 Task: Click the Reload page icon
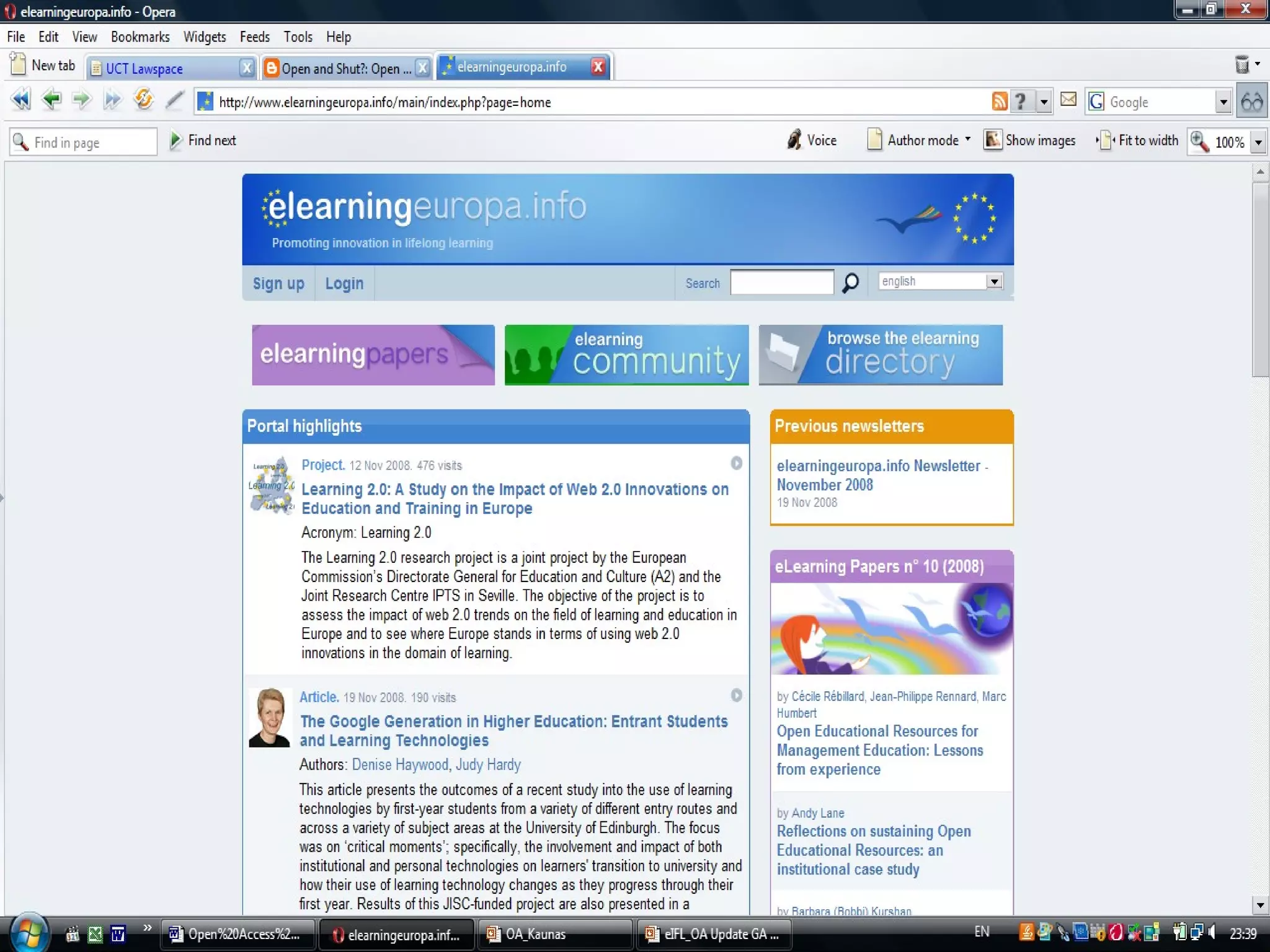(143, 99)
